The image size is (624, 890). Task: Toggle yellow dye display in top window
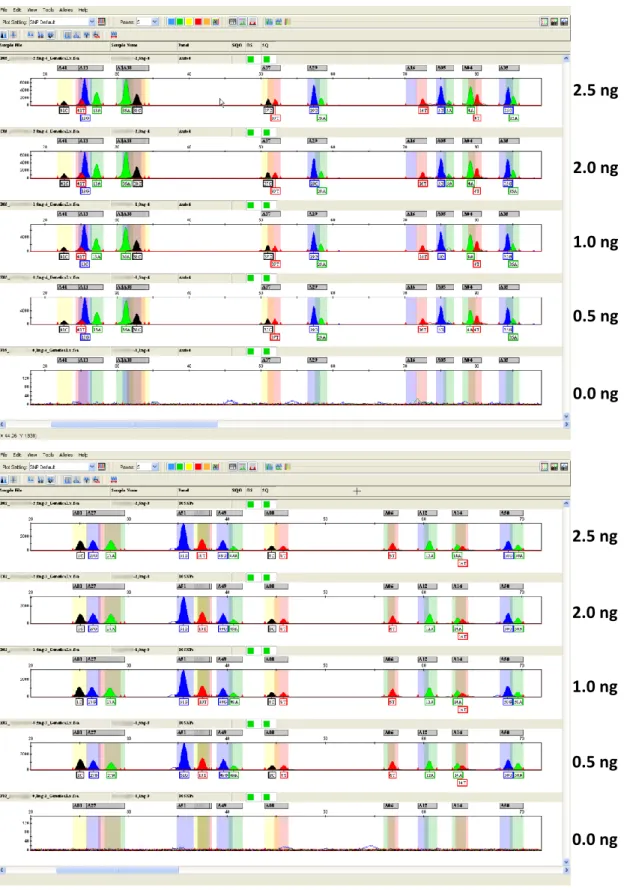click(x=189, y=22)
